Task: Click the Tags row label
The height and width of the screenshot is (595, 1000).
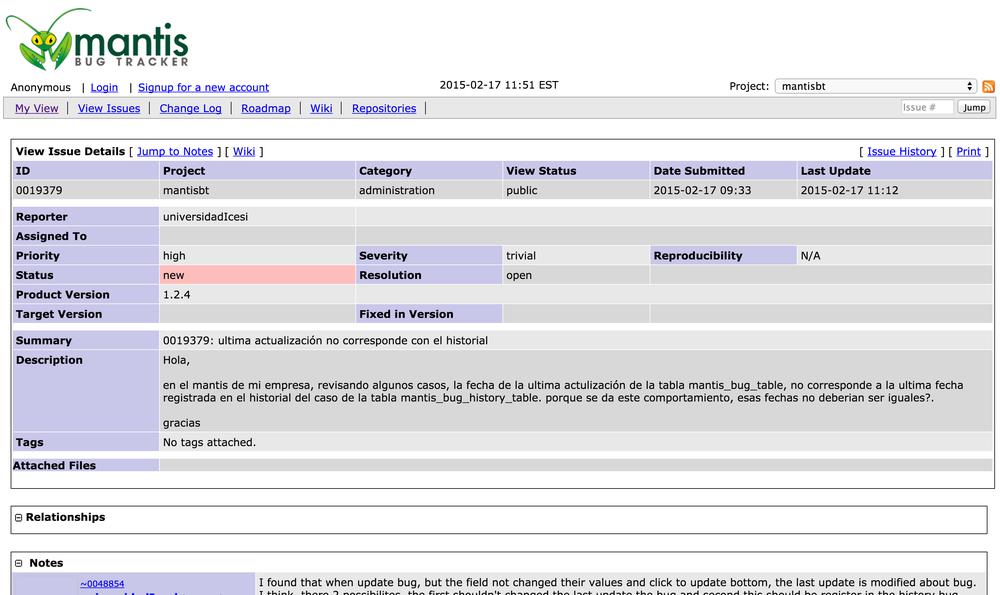Action: point(29,443)
